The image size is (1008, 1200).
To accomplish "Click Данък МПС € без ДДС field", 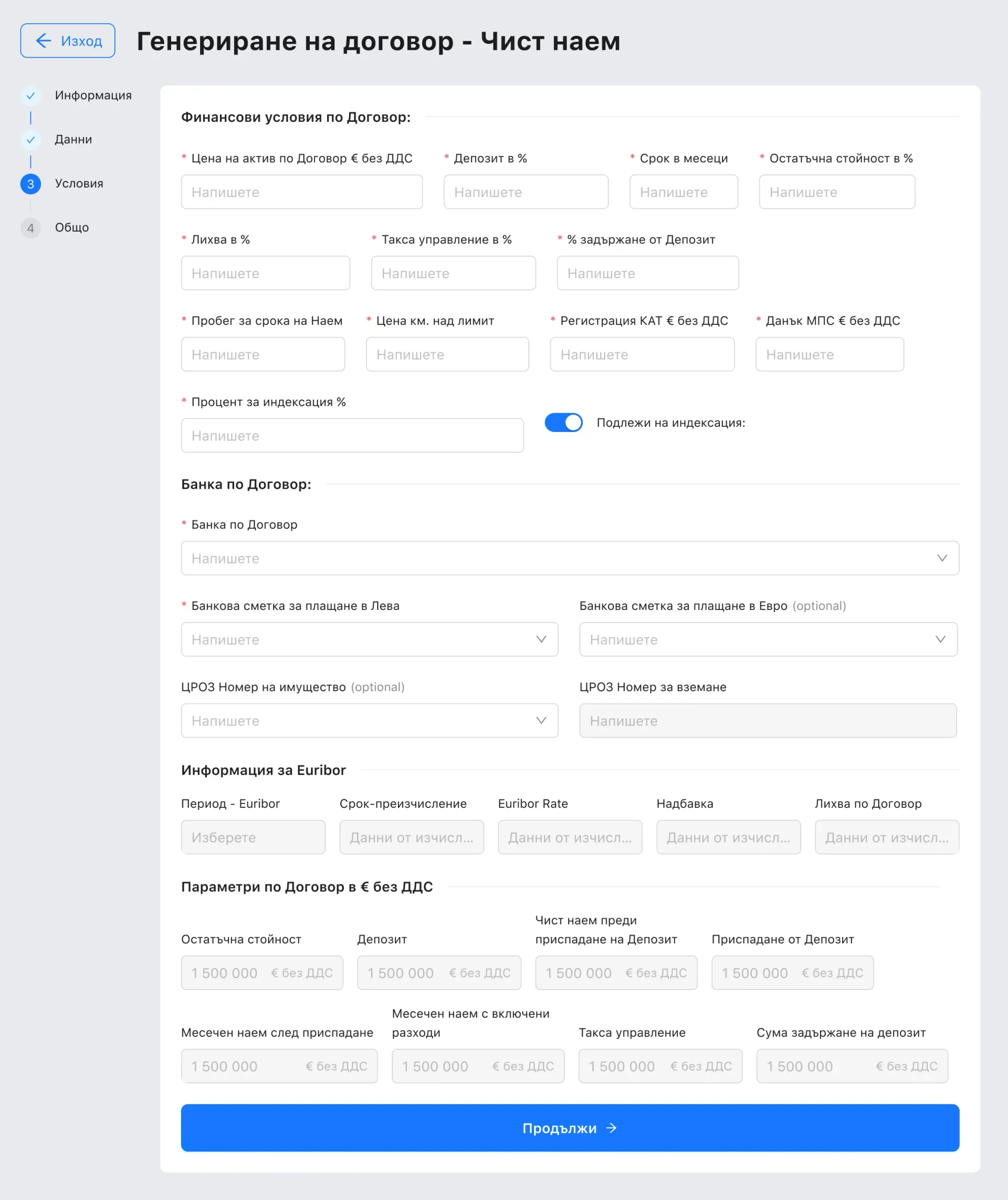I will 829,354.
